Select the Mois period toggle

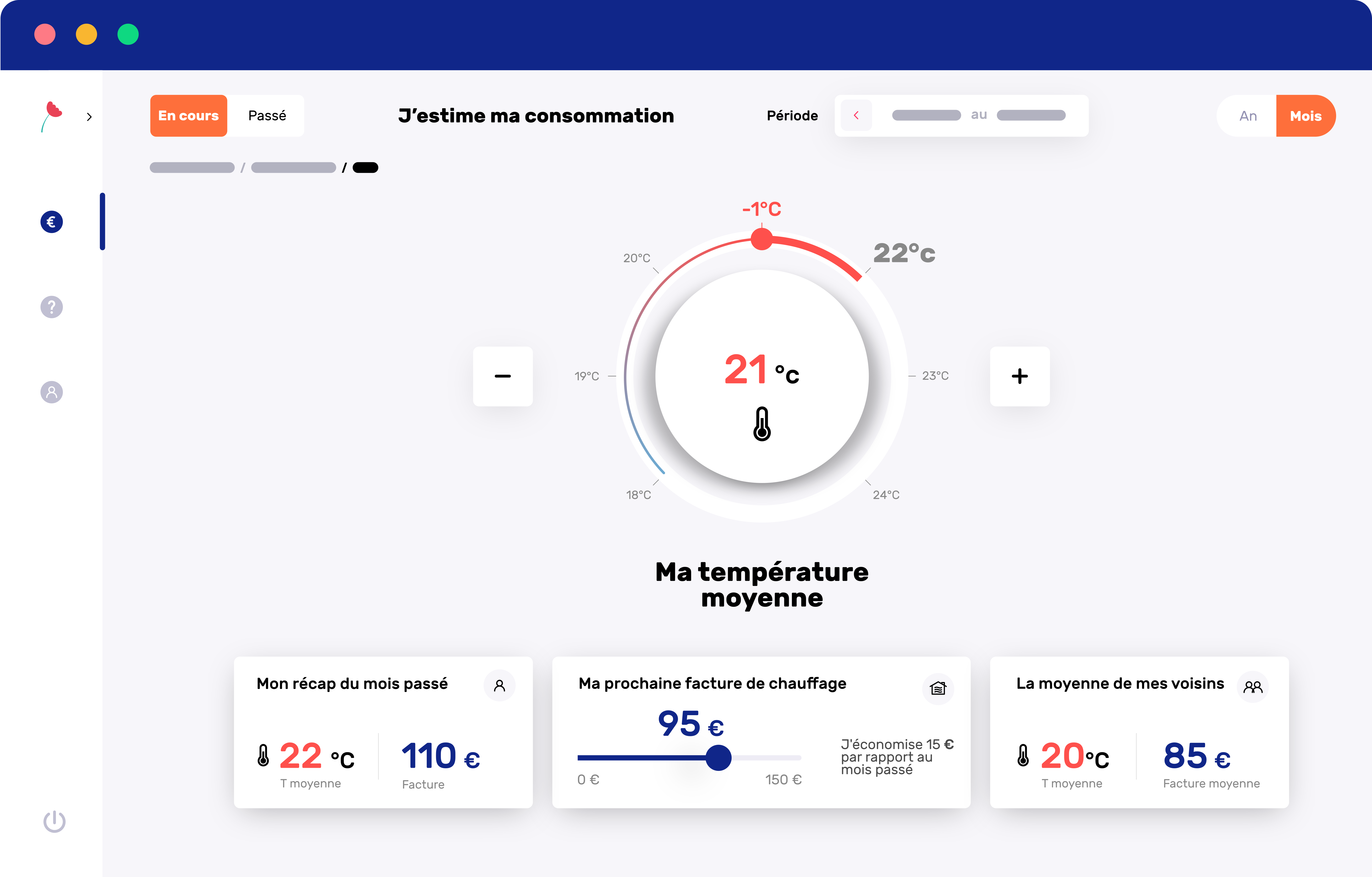(1305, 116)
